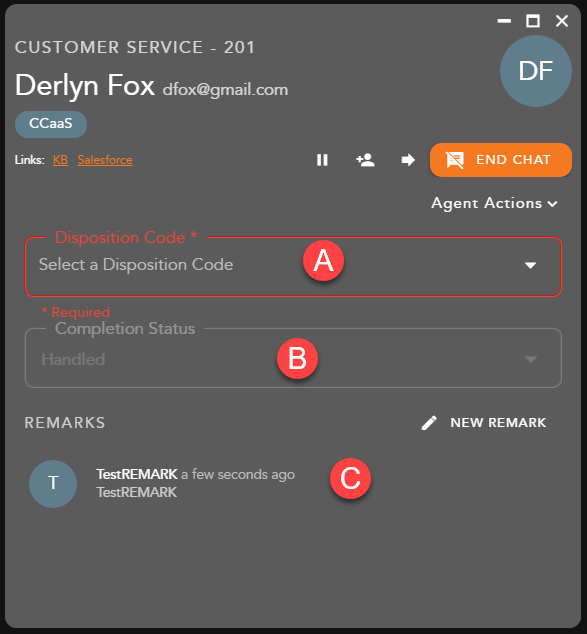
Task: Click the Disposition Code dropdown arrow
Action: [x=530, y=265]
